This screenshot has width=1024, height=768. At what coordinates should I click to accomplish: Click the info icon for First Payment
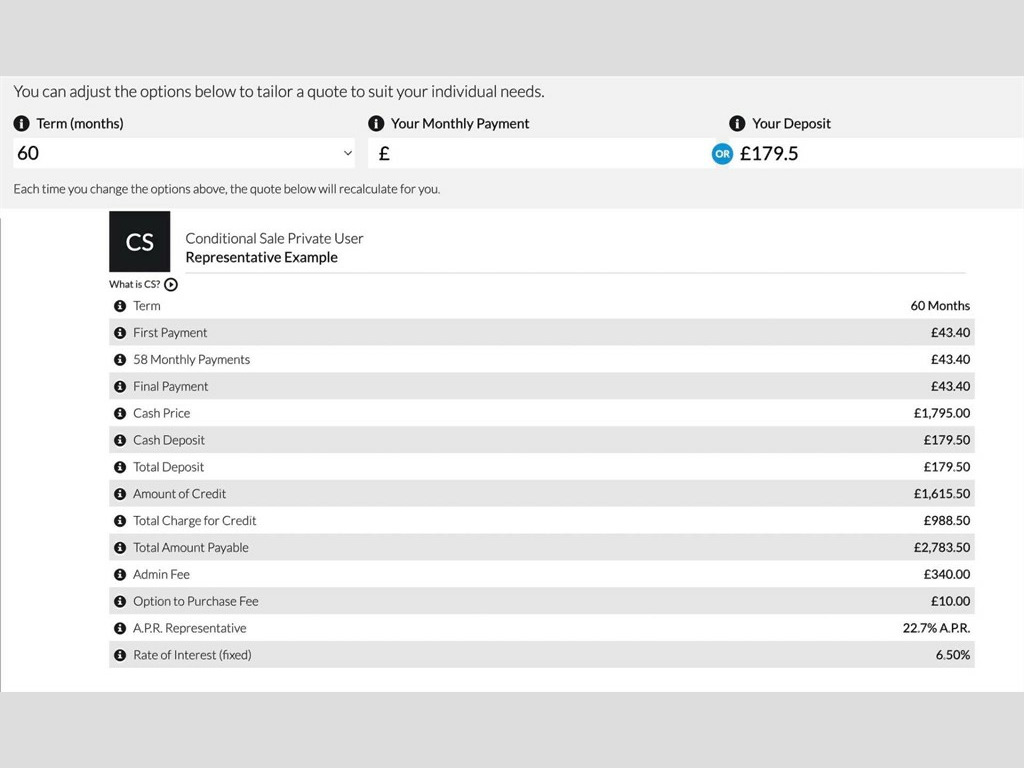[120, 333]
